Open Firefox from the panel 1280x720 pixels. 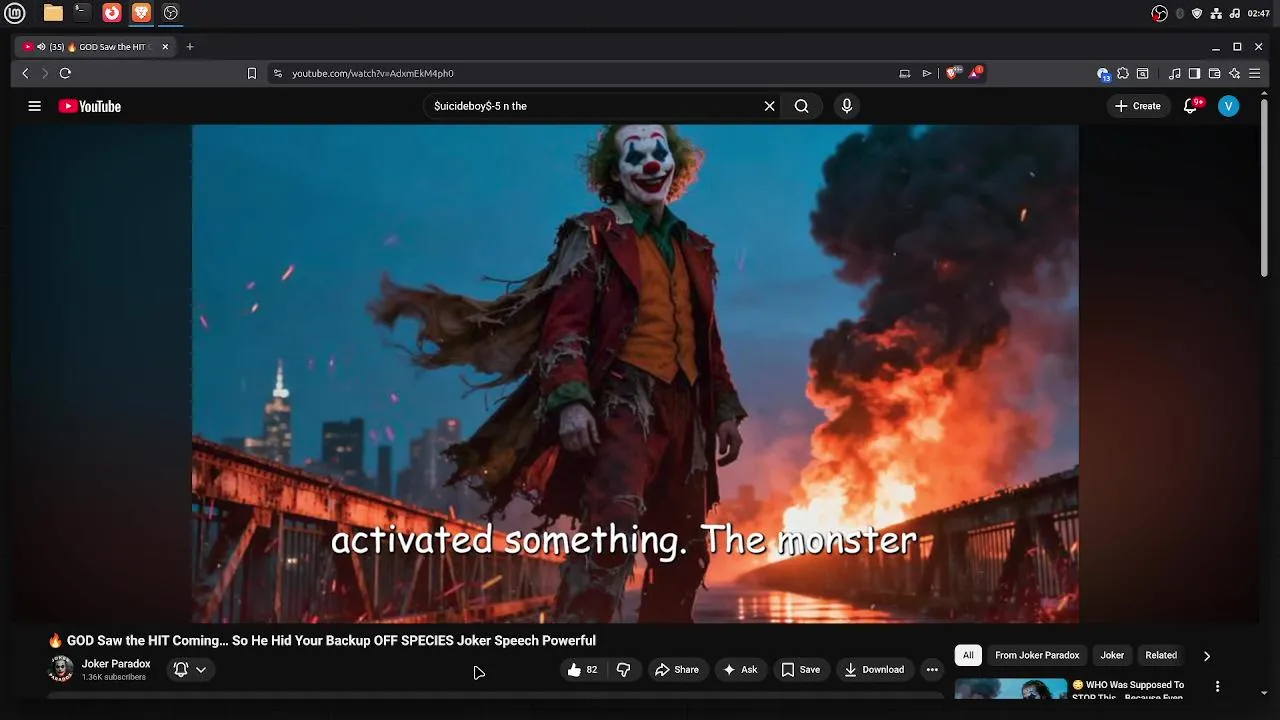click(x=112, y=13)
